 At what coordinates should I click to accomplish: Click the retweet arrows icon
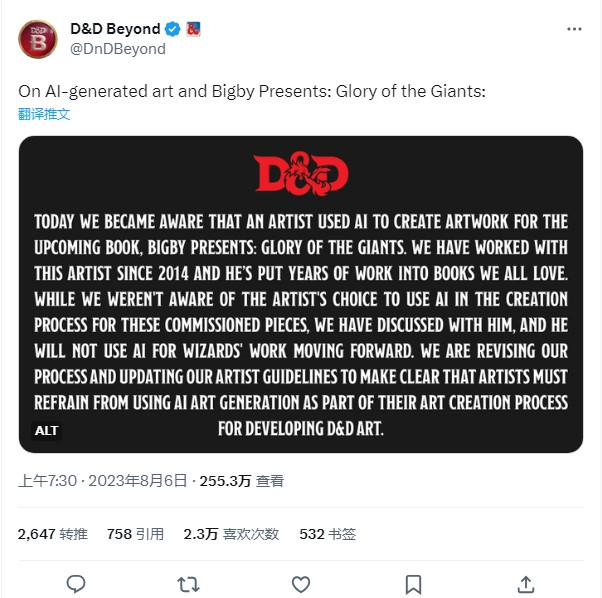(187, 583)
